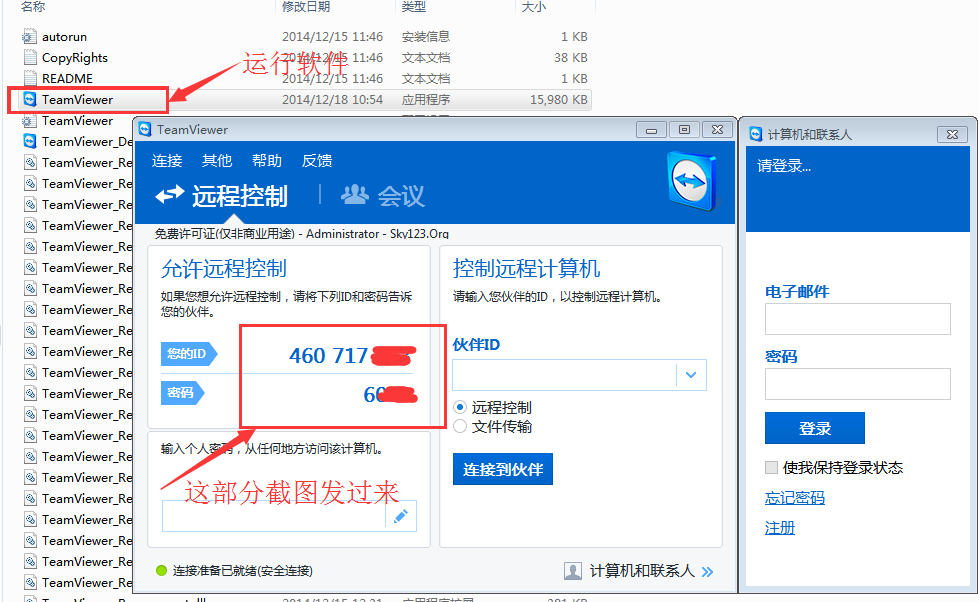
Task: Focus the 电子邮件 input field
Action: (857, 319)
